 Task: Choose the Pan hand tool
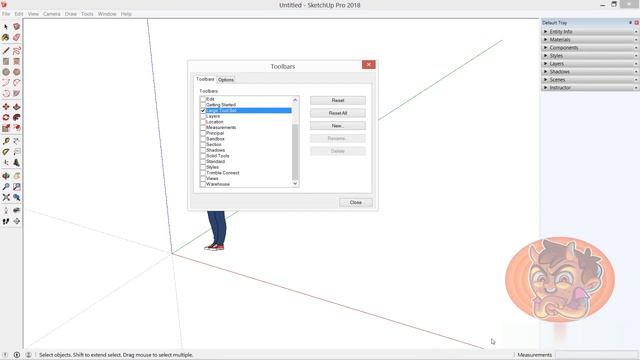pyautogui.click(x=16, y=176)
